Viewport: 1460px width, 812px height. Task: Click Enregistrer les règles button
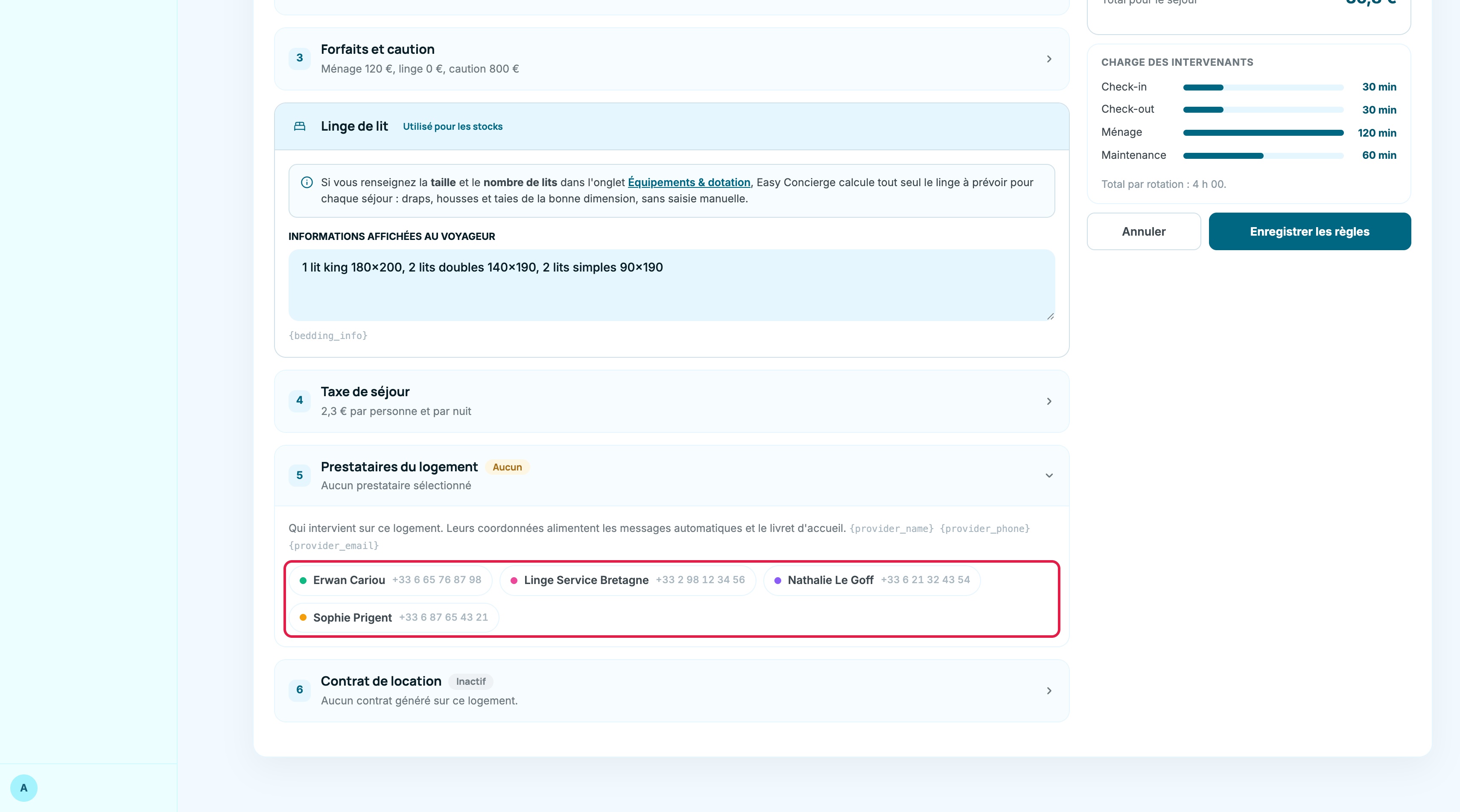pos(1309,231)
